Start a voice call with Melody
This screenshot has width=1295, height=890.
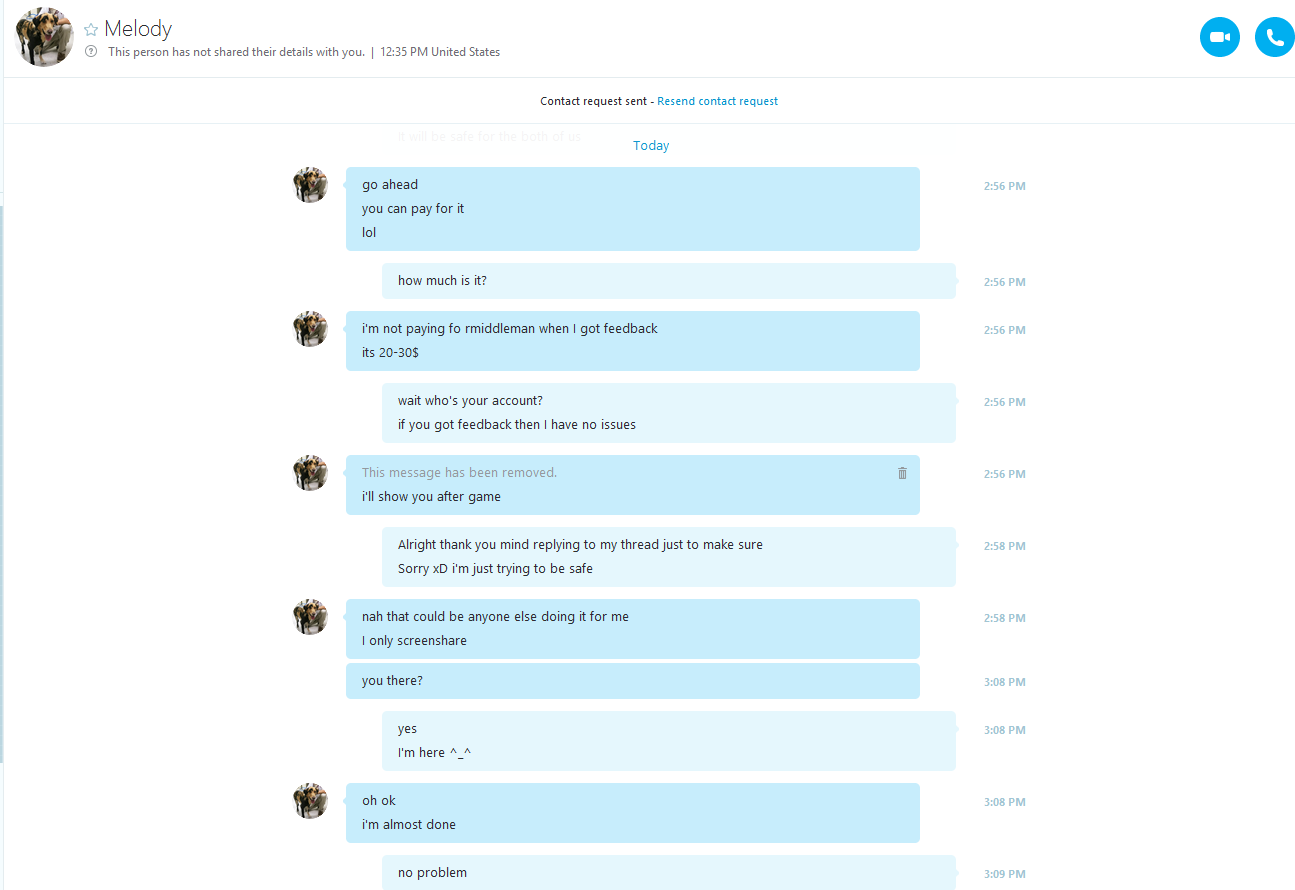click(x=1274, y=38)
